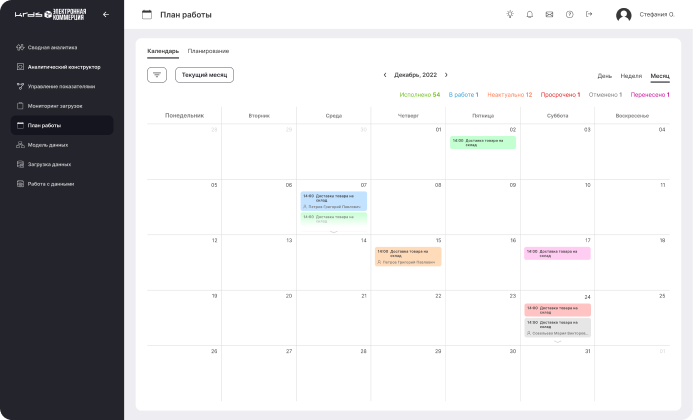The image size is (693, 420).
Task: Select the Календарь tab
Action: tap(163, 51)
